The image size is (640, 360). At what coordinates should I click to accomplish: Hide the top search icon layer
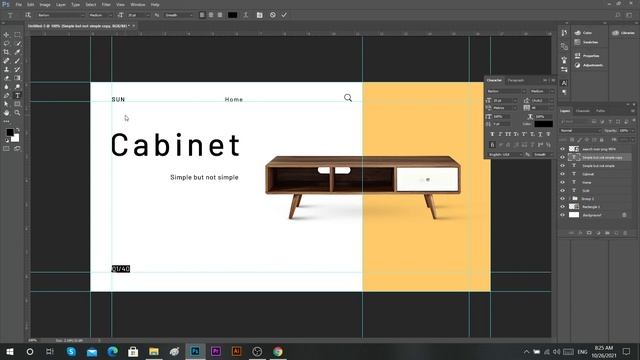point(562,149)
